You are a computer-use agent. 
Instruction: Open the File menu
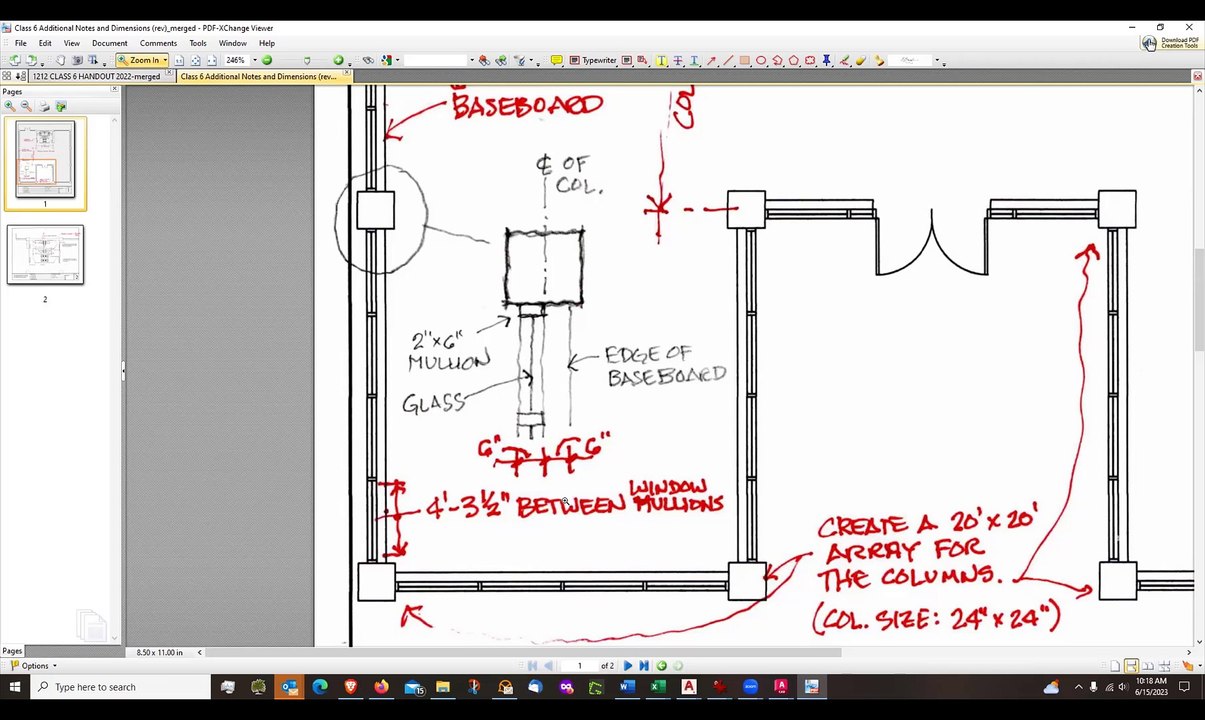(20, 43)
